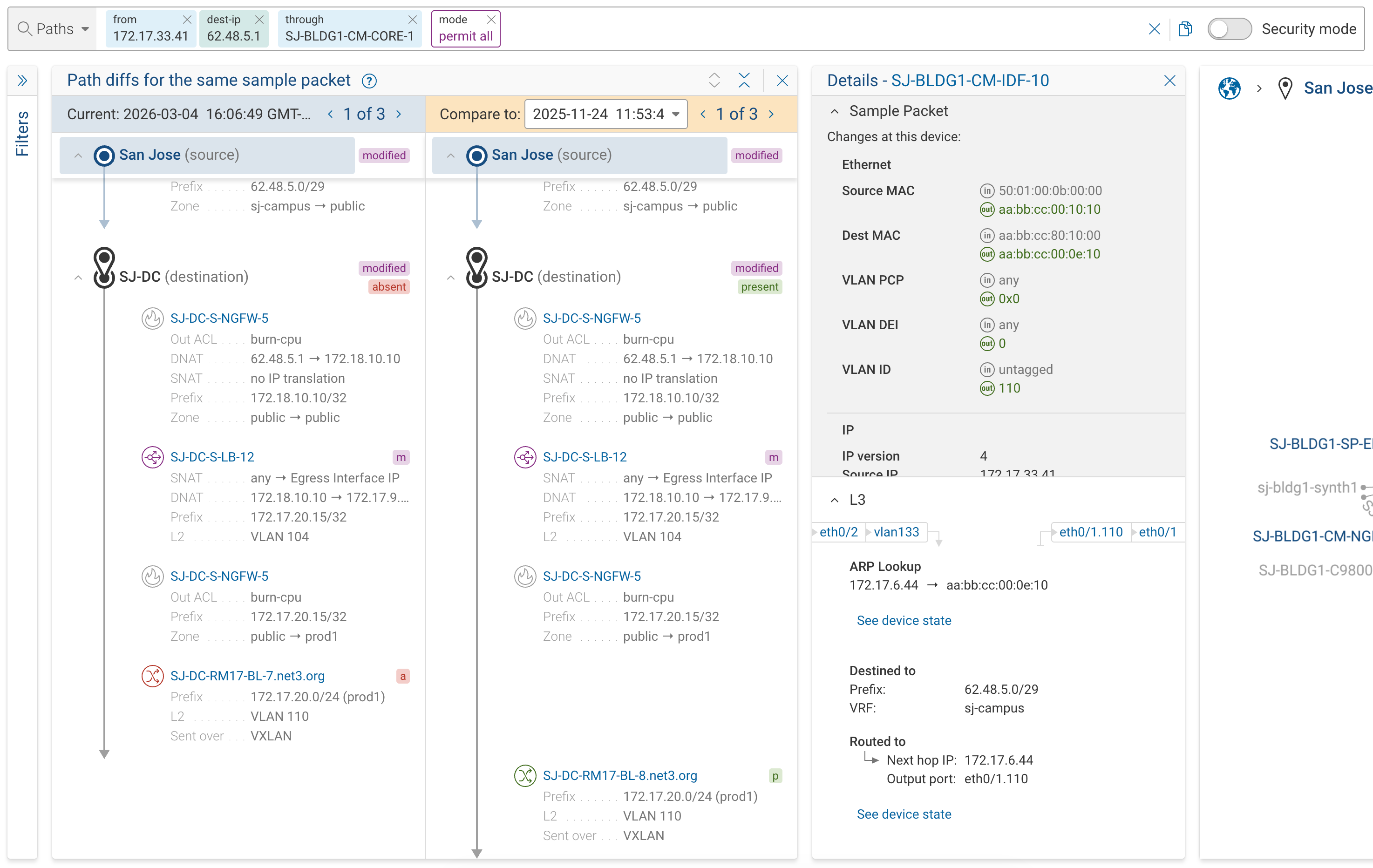The width and height of the screenshot is (1373, 868).
Task: Open second SJ-DC-S-NGFW-5 hop in current path
Action: click(x=219, y=576)
